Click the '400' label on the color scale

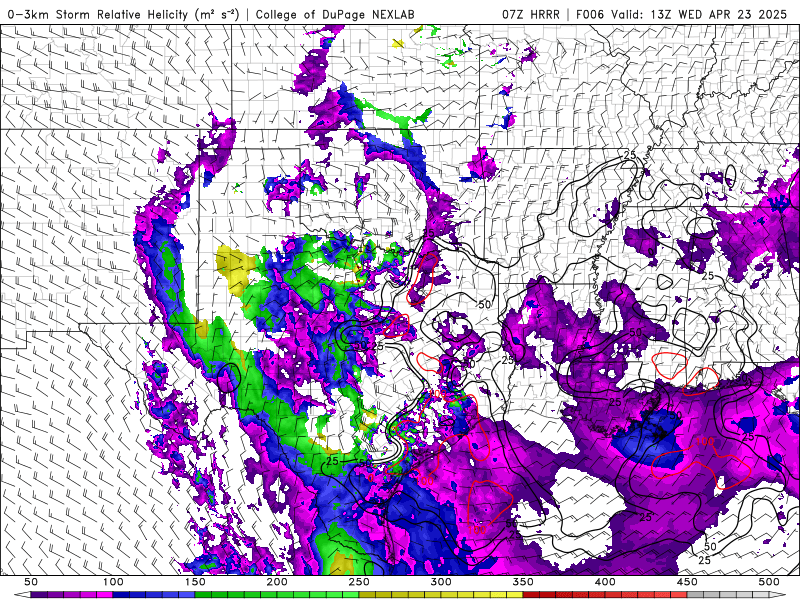[x=605, y=582]
